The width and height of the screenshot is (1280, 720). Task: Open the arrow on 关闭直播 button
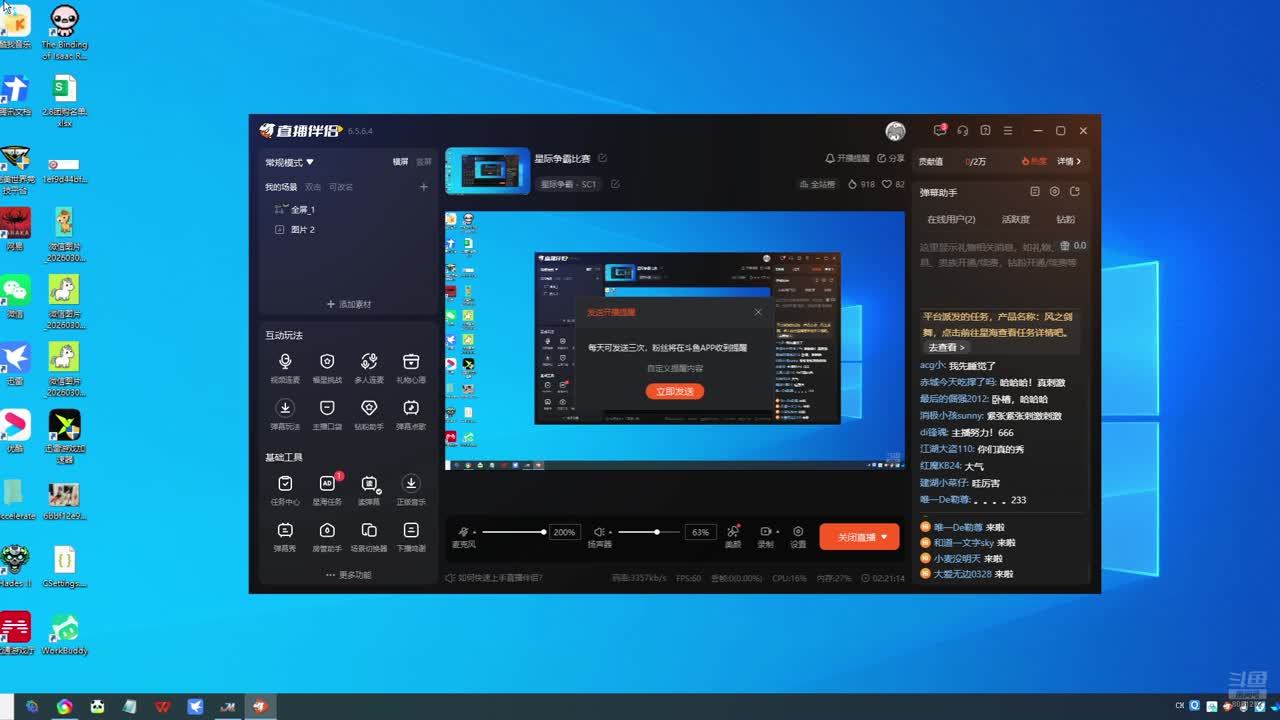[884, 537]
